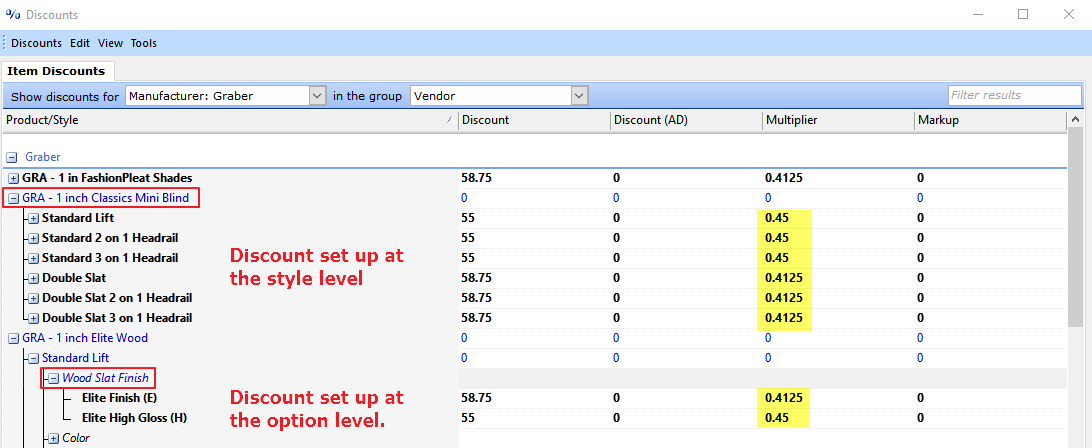Click Discount 55 for Standard 2 on 1 Headrail

point(468,238)
